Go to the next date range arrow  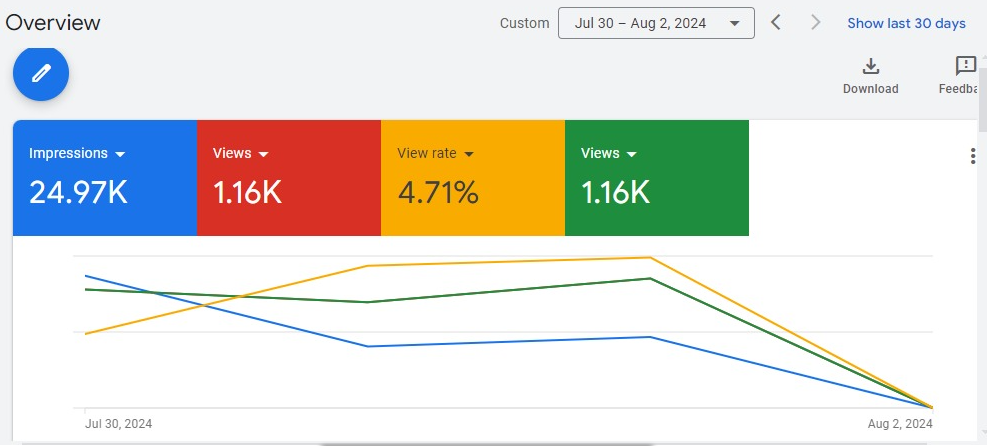coord(815,23)
